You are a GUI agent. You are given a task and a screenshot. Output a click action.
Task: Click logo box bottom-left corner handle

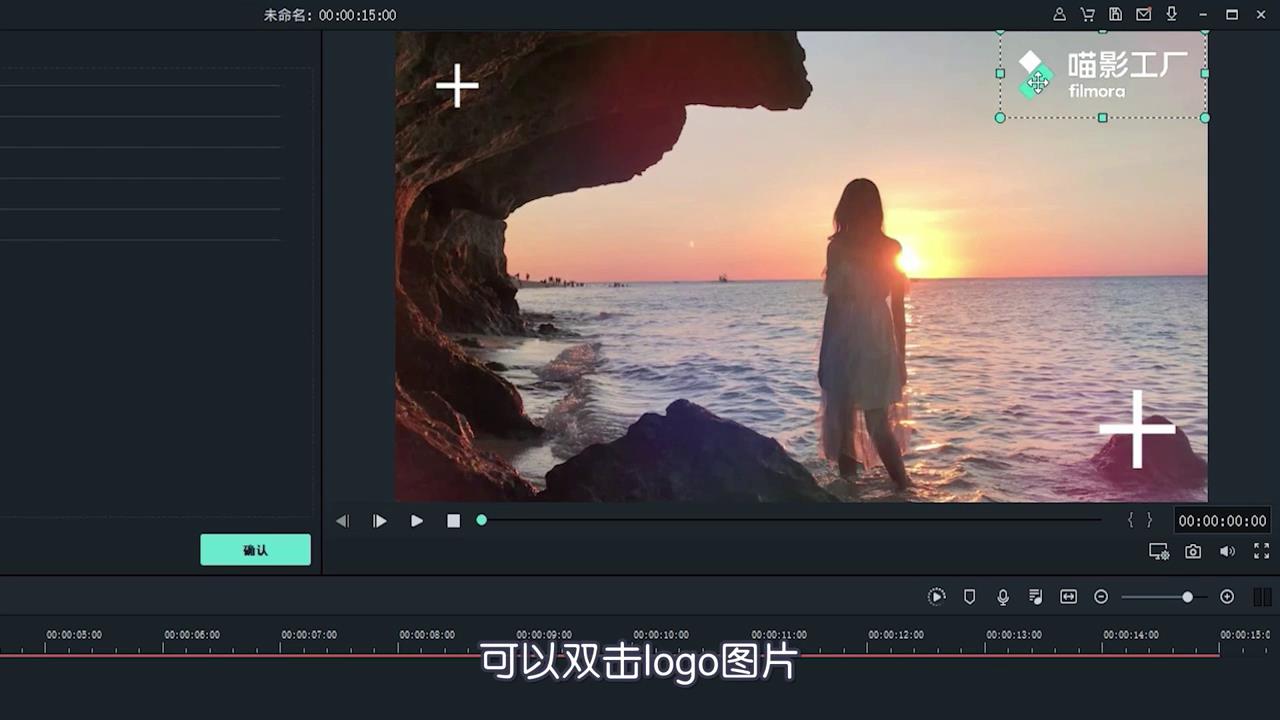tap(1000, 118)
